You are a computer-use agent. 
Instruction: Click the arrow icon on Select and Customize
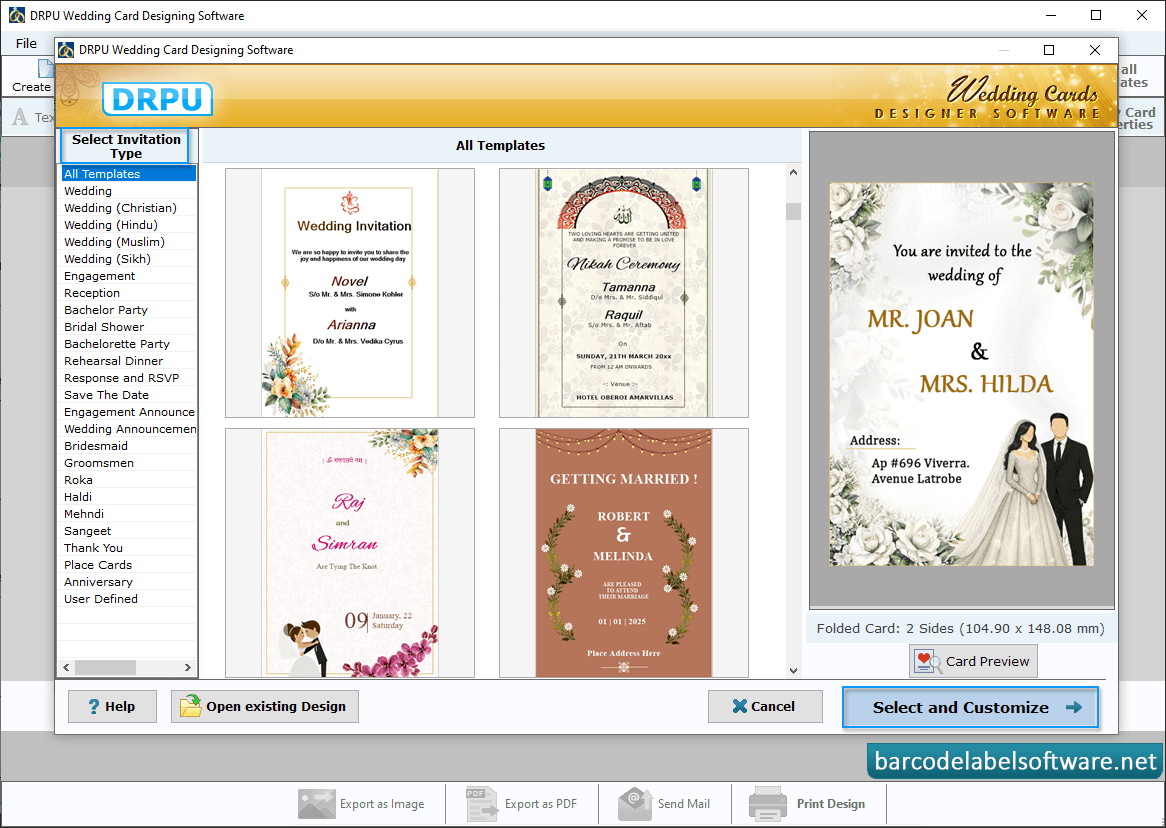pos(1074,707)
